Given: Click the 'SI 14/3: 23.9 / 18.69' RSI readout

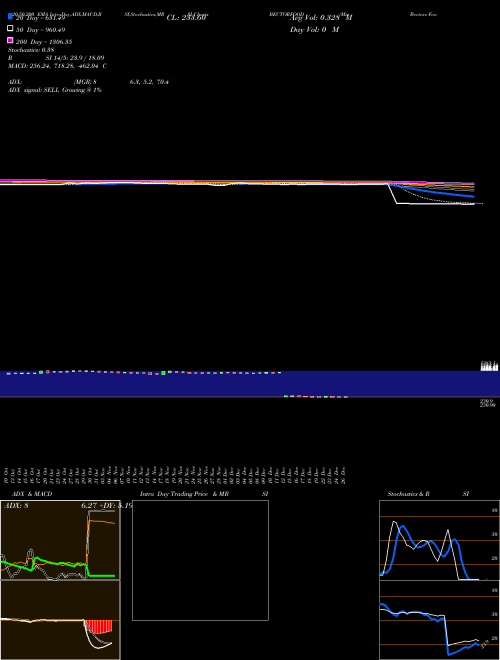Looking at the screenshot, I should click(x=75, y=58).
